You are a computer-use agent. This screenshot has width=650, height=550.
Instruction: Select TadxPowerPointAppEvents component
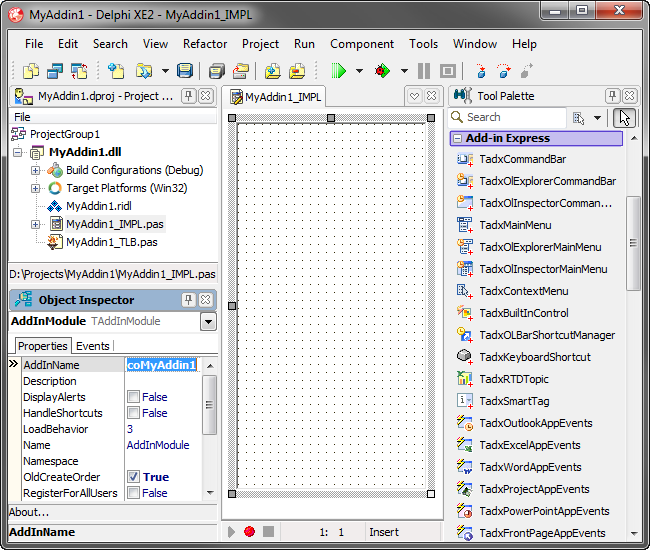(544, 511)
